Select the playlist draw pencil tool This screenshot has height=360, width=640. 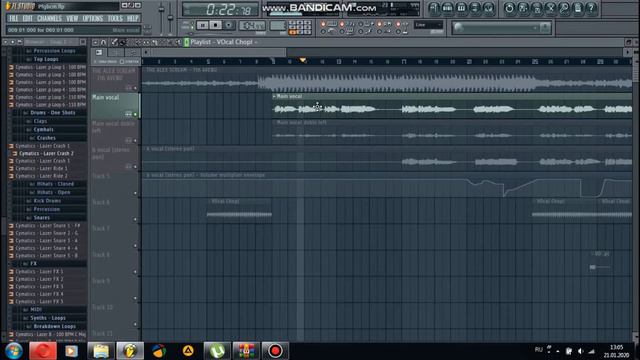click(114, 42)
